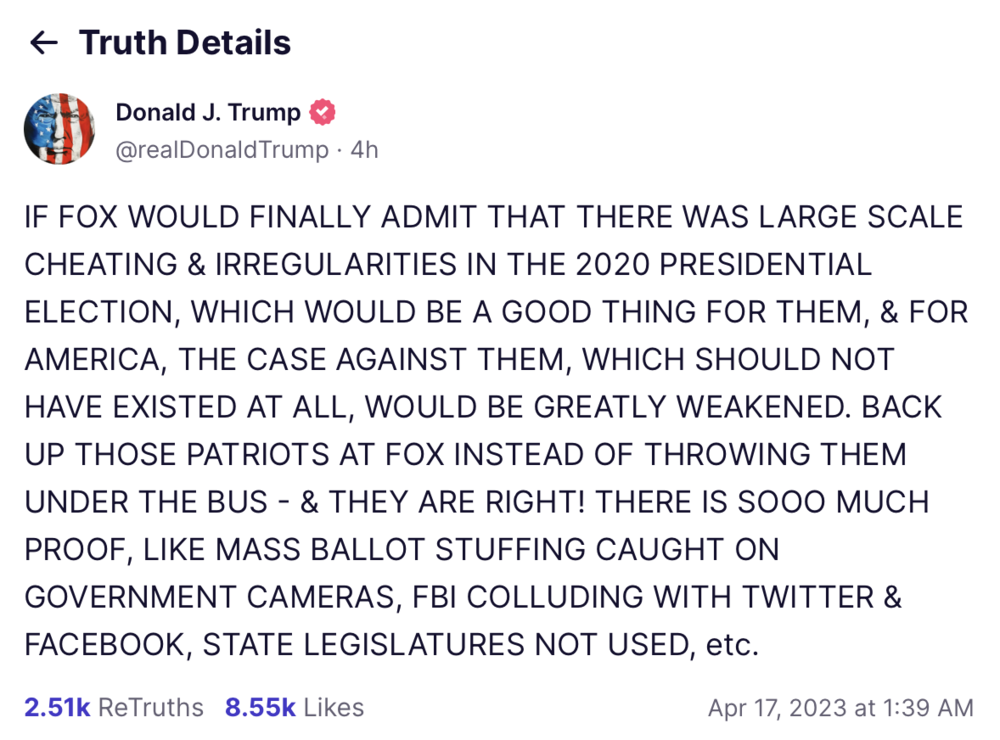
Task: Click the "2.51k" count number
Action: [56, 707]
